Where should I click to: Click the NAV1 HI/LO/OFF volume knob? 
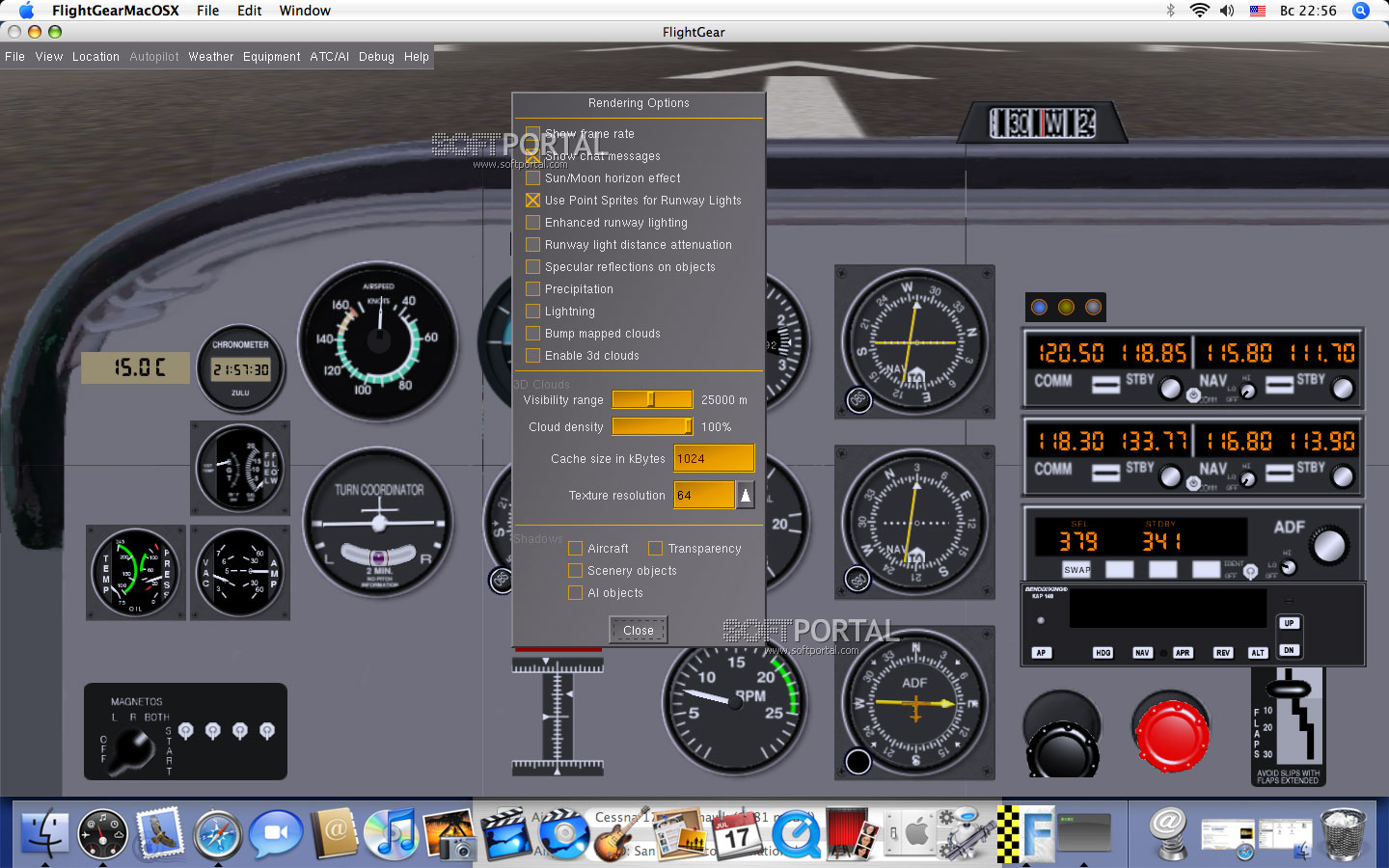(x=1247, y=392)
